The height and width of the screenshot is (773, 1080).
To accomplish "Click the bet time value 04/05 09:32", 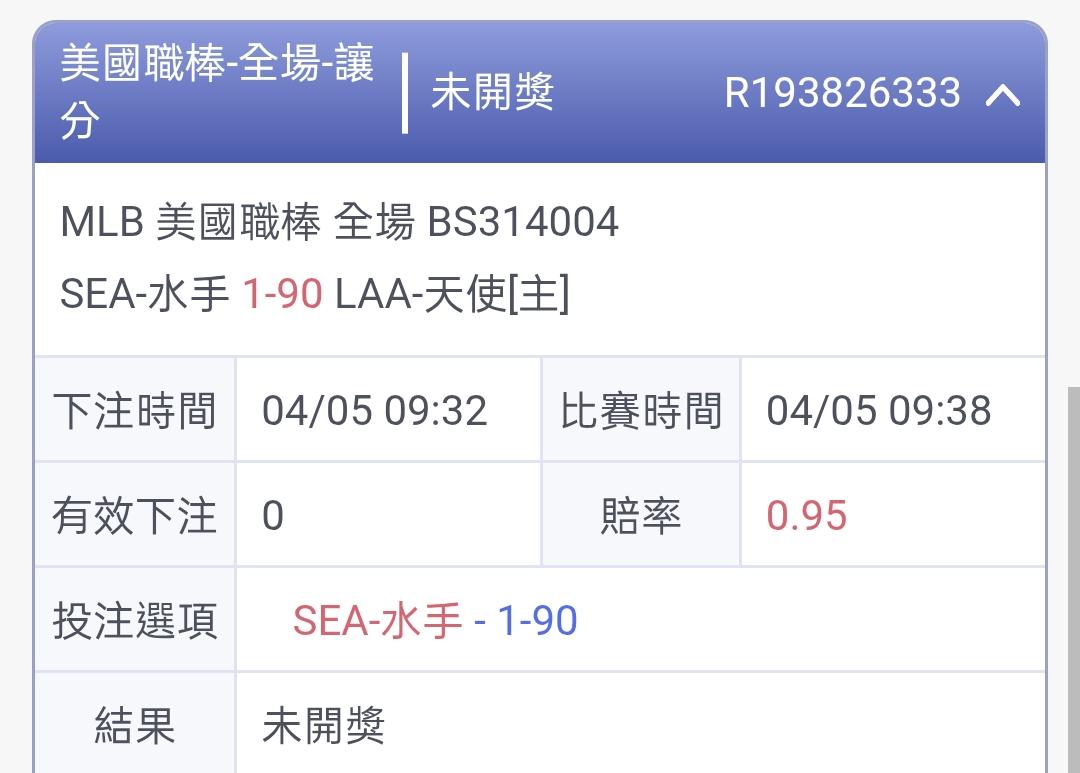I will coord(375,411).
